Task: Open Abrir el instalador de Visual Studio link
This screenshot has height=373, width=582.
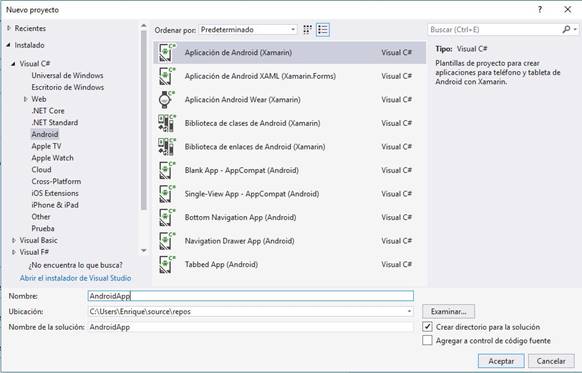Action: 75,278
